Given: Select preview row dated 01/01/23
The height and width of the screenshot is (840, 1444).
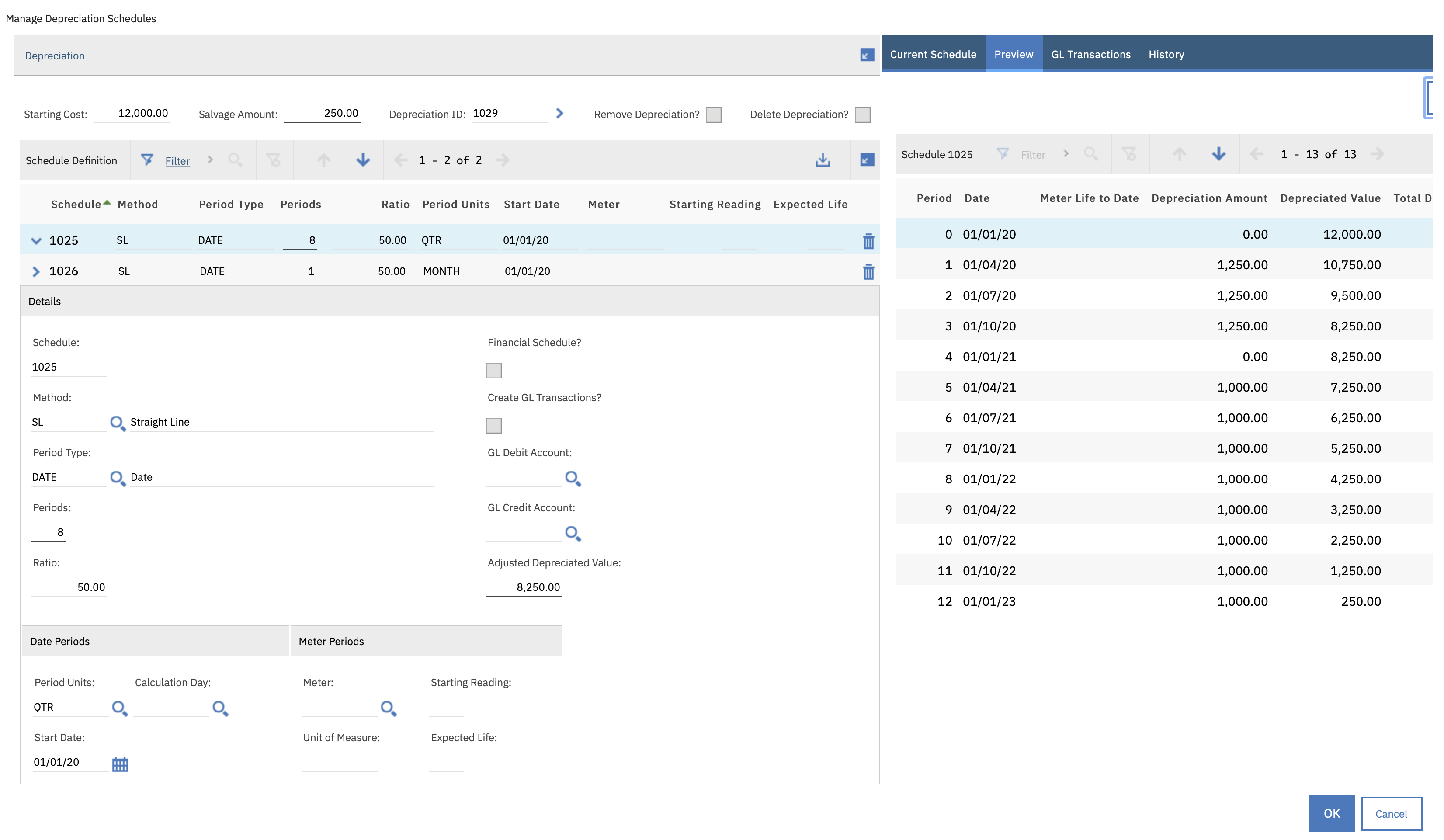Looking at the screenshot, I should pos(1163,601).
